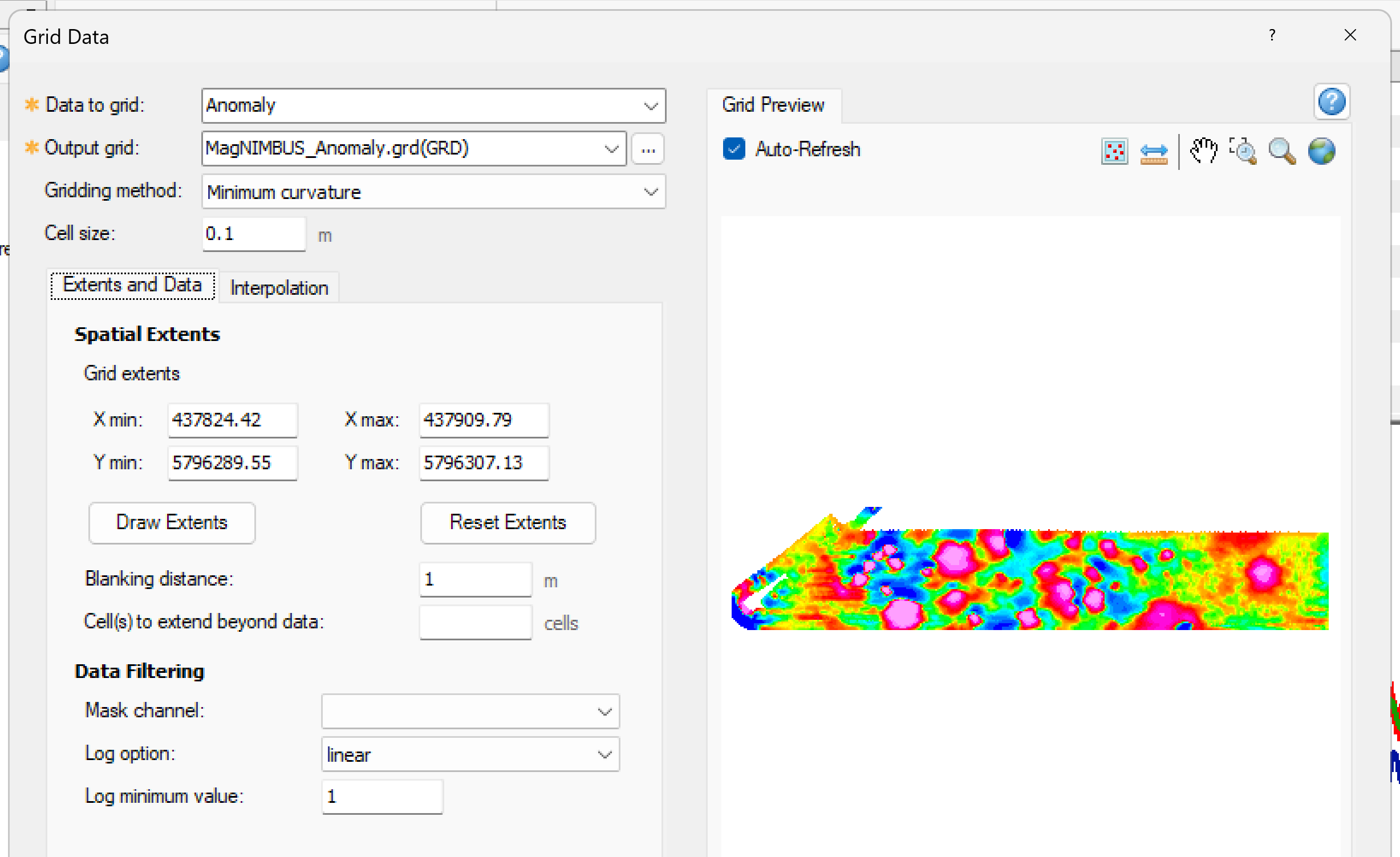
Task: Switch to the Interpolation tab
Action: click(x=279, y=287)
